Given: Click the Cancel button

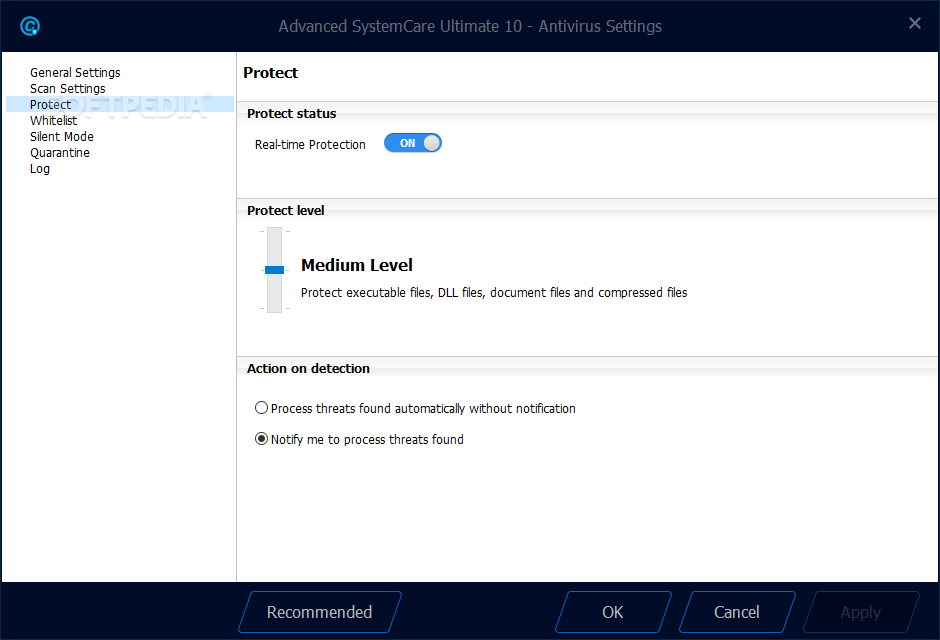Looking at the screenshot, I should click(x=737, y=612).
